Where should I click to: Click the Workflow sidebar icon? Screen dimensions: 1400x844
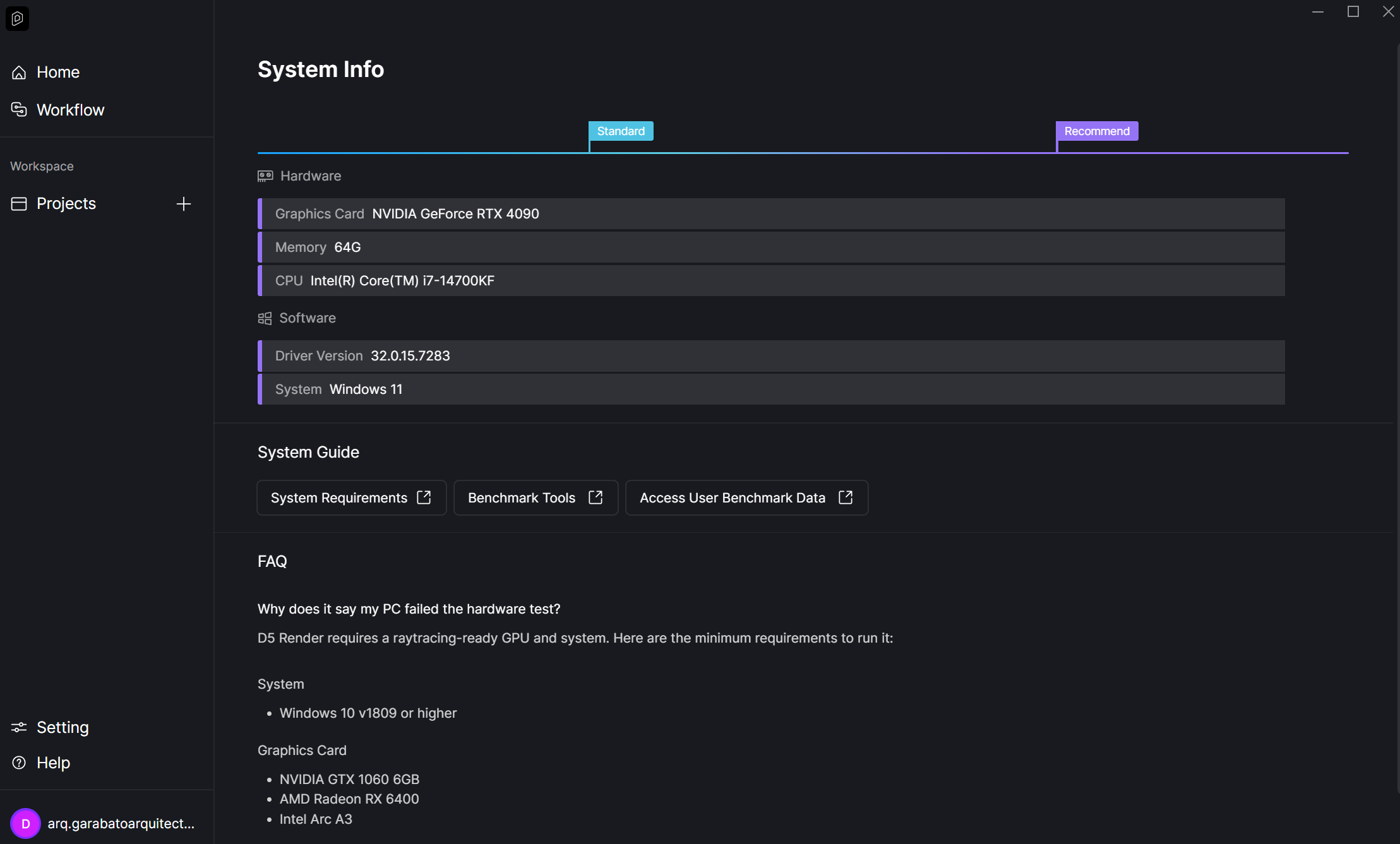[x=19, y=110]
